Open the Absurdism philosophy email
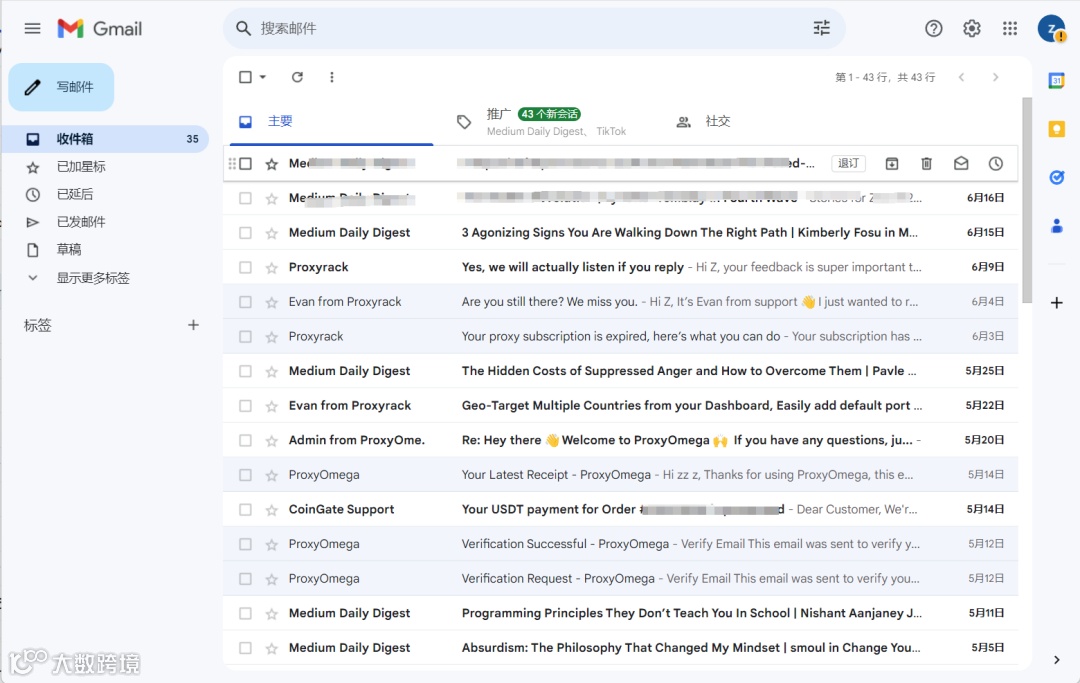1080x683 pixels. (x=620, y=648)
